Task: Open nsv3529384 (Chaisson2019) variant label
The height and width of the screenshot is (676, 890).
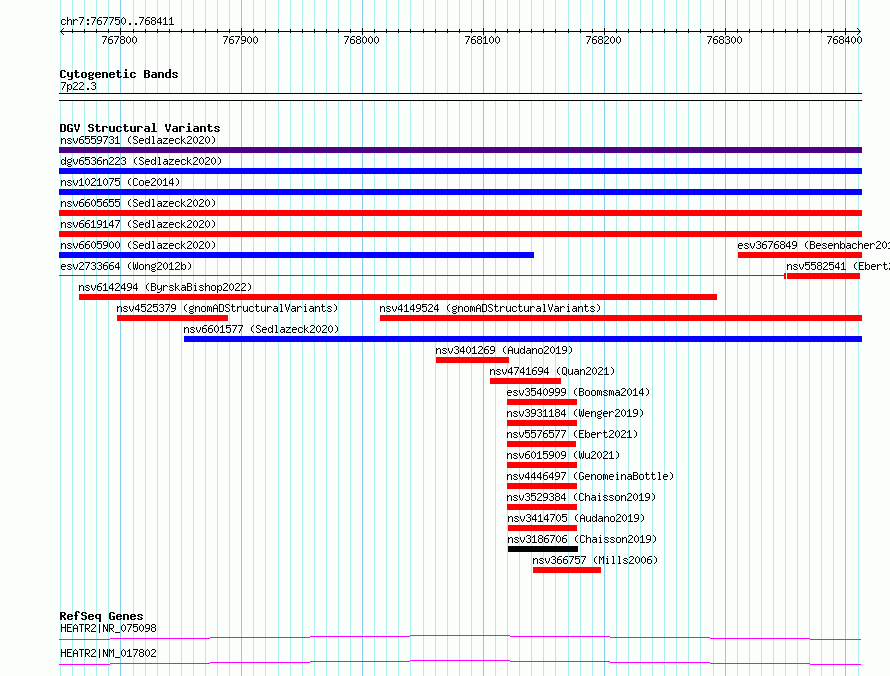Action: 581,497
